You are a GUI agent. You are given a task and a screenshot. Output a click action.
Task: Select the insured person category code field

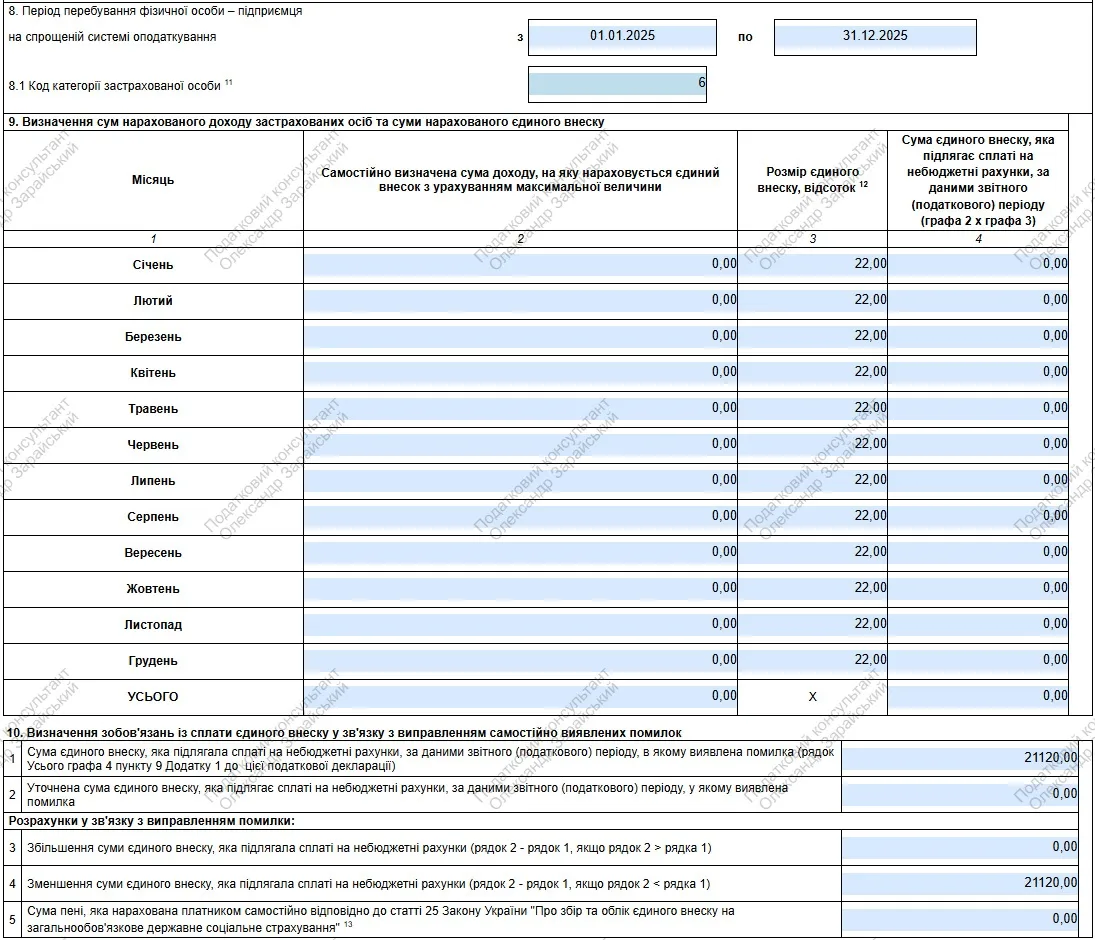click(617, 85)
